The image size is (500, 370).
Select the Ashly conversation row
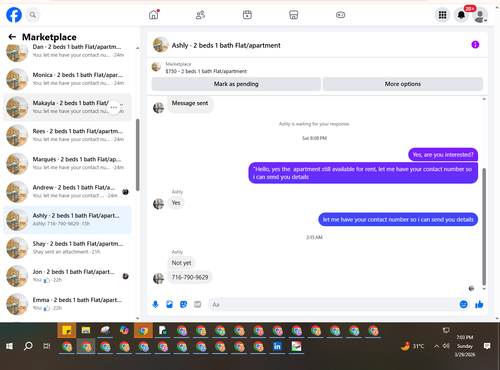point(67,220)
